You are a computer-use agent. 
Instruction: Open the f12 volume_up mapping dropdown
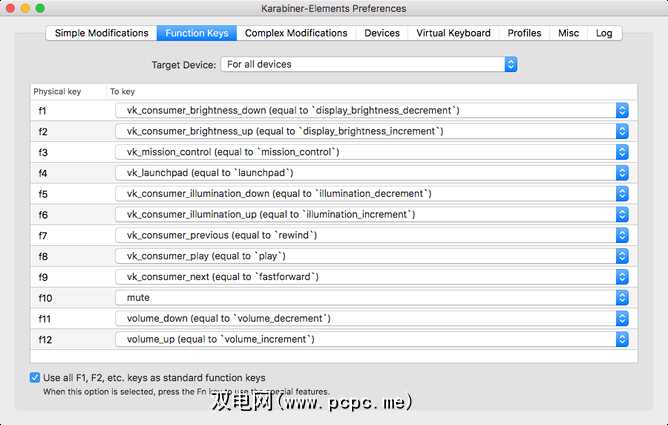(372, 339)
